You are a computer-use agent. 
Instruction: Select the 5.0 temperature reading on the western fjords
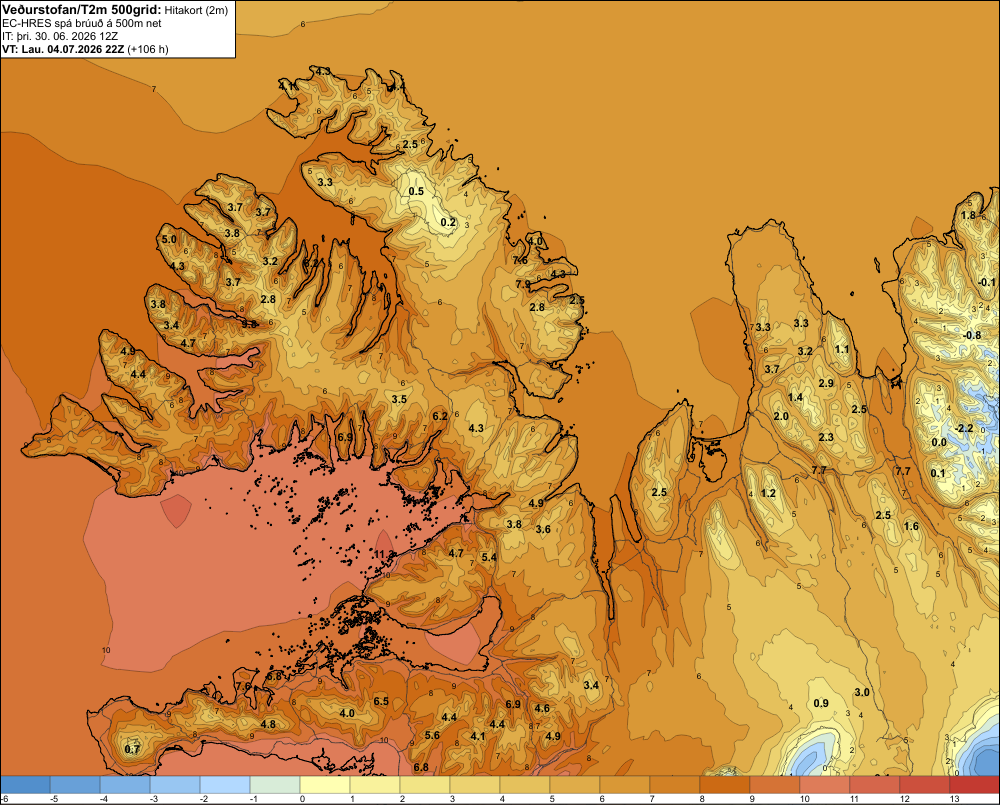click(x=169, y=239)
